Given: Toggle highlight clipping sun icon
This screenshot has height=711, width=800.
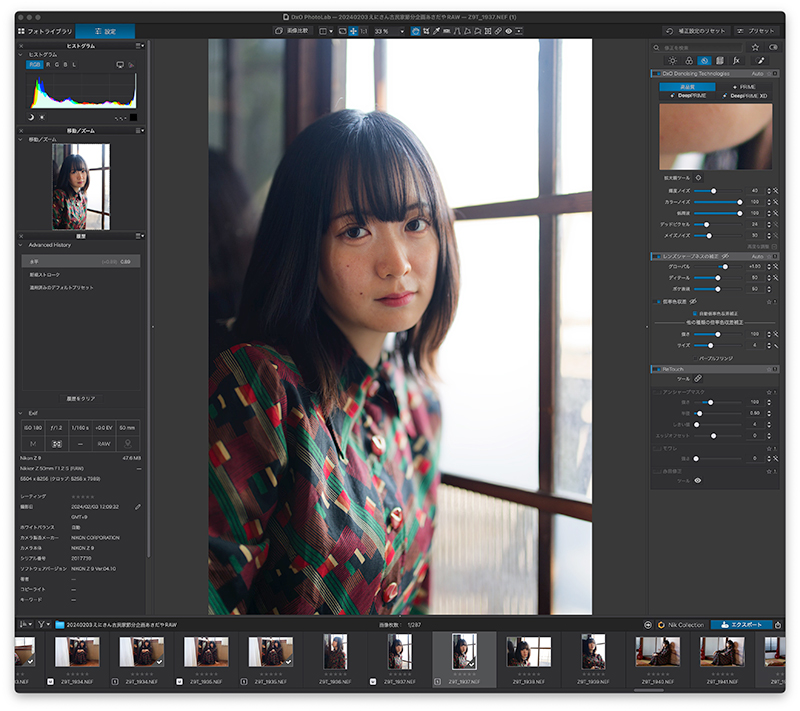Looking at the screenshot, I should 42,117.
